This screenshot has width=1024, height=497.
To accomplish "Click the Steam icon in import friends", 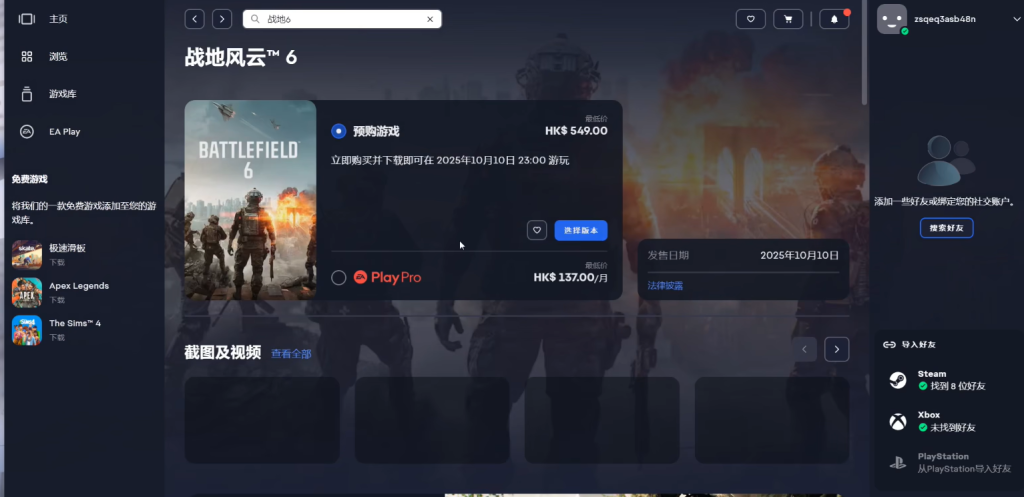I will click(x=899, y=380).
